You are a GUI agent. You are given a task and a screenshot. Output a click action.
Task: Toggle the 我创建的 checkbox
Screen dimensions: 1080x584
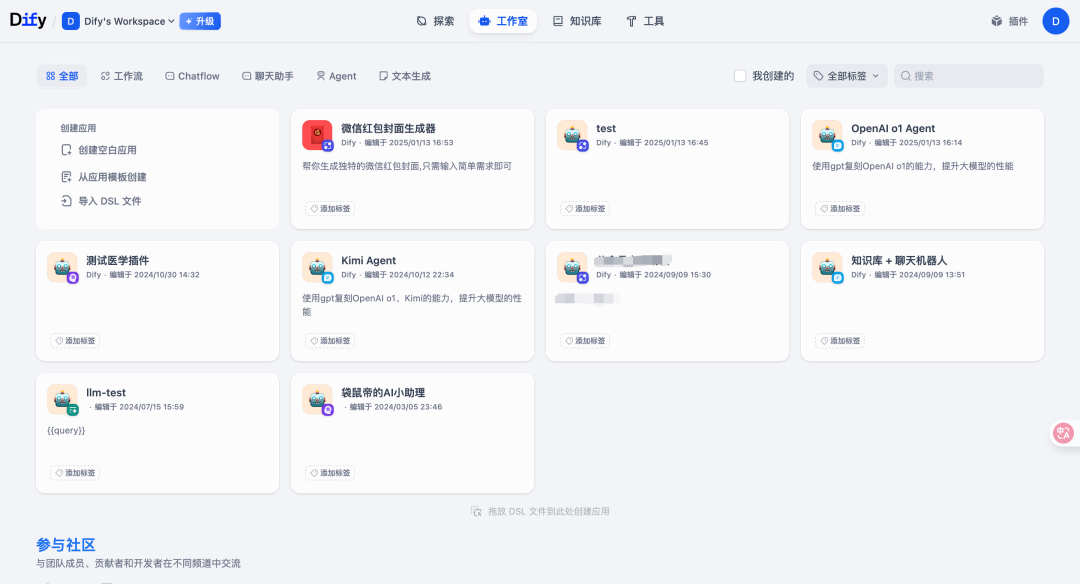coord(740,76)
